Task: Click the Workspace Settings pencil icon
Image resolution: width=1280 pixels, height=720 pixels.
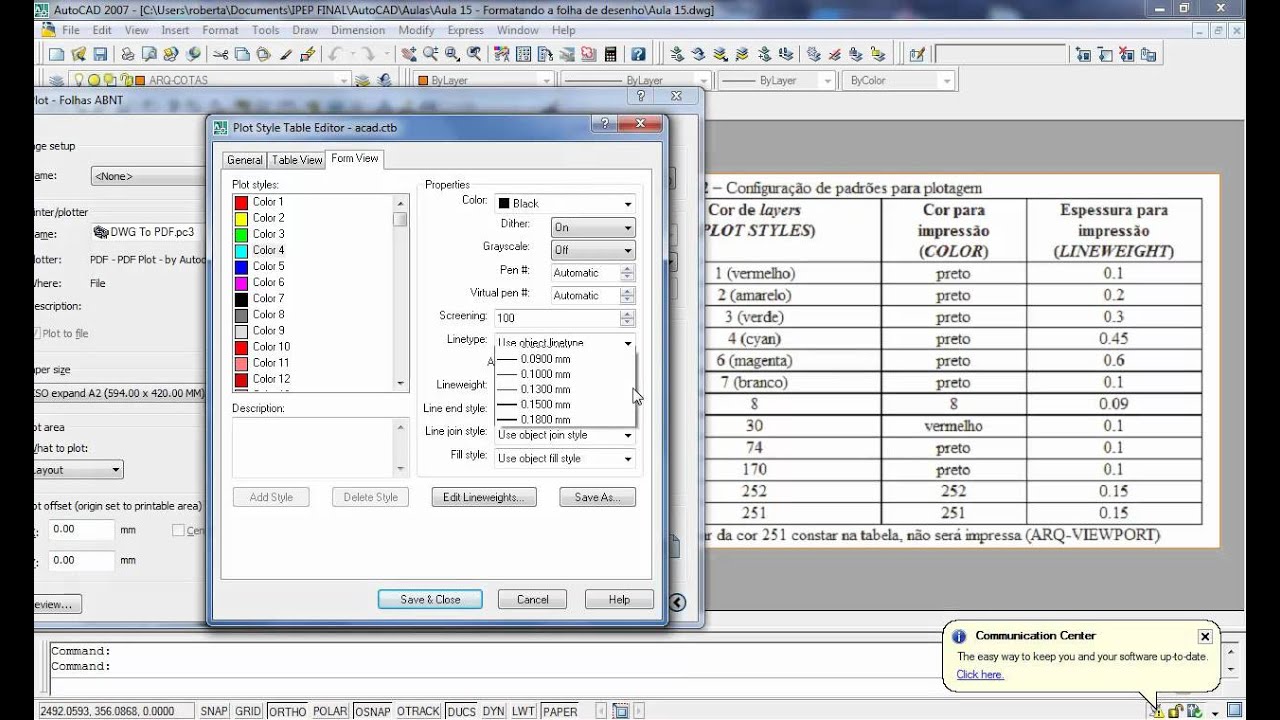Action: (x=917, y=54)
